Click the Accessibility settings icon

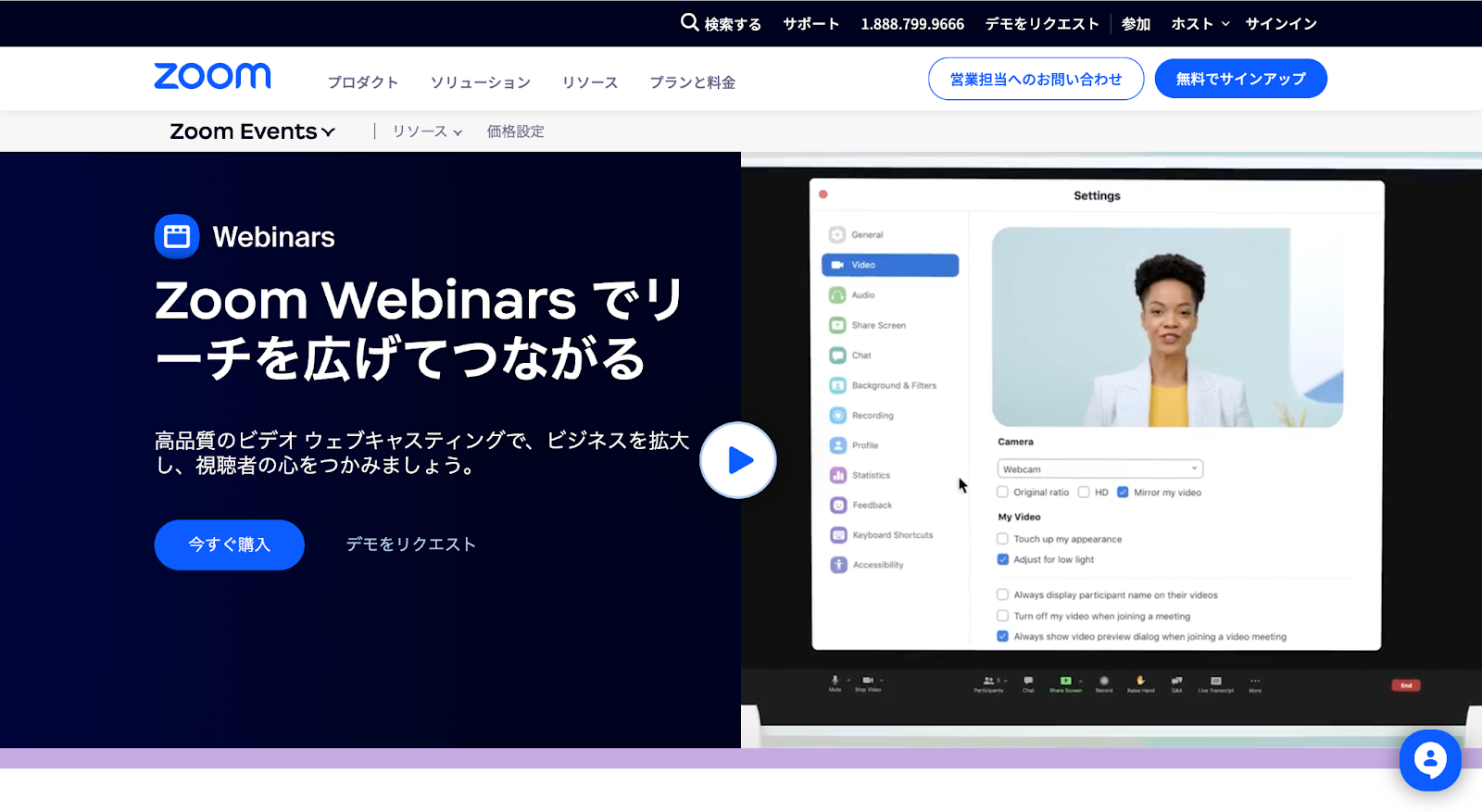(x=837, y=565)
